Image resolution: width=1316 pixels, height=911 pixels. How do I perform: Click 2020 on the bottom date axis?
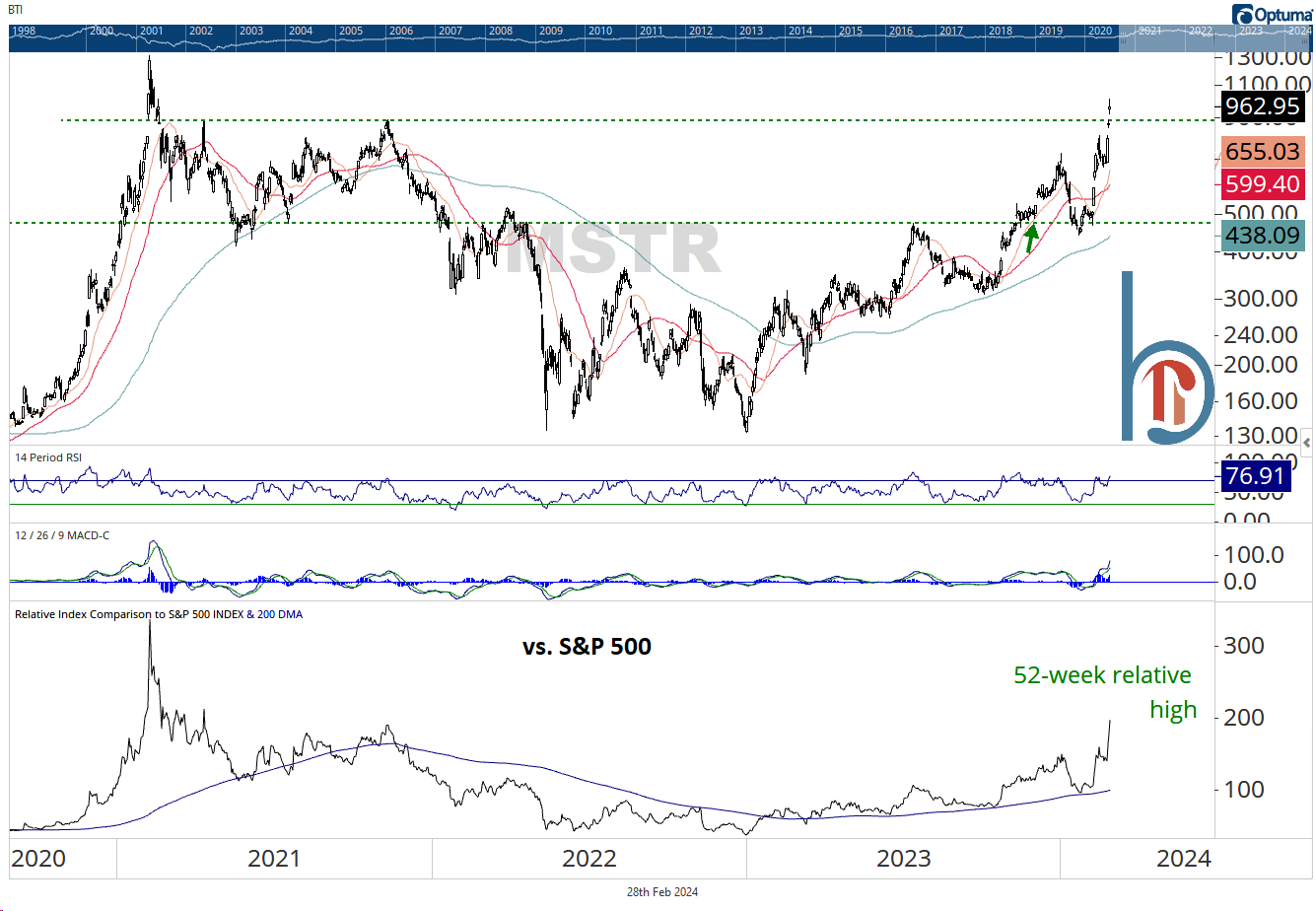pyautogui.click(x=37, y=859)
